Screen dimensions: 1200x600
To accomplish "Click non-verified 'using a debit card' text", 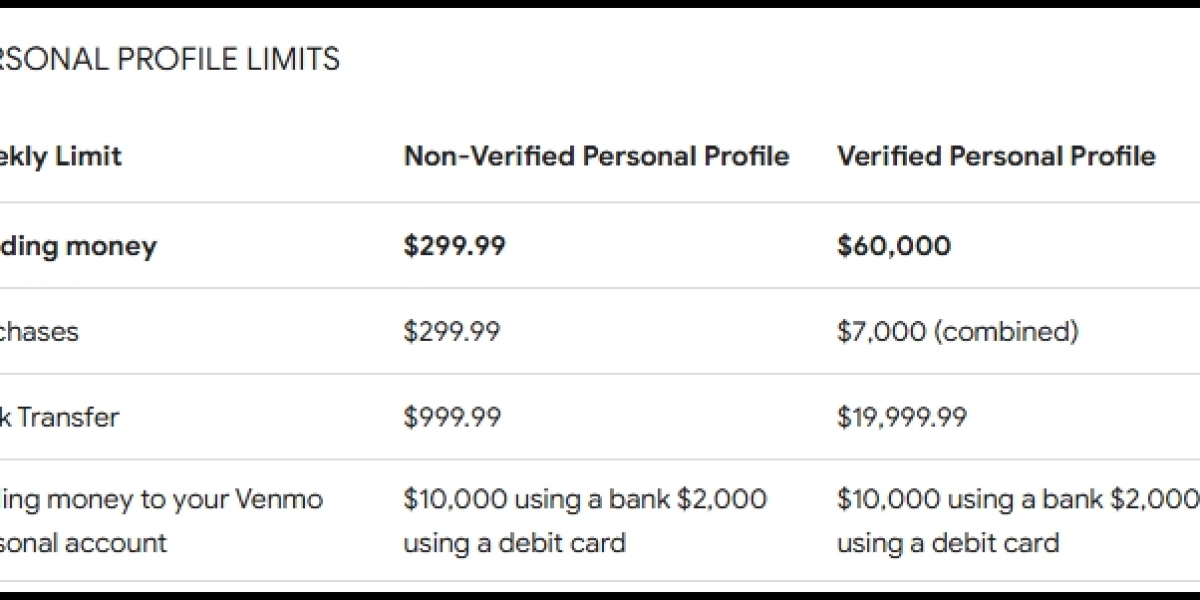I will 514,543.
